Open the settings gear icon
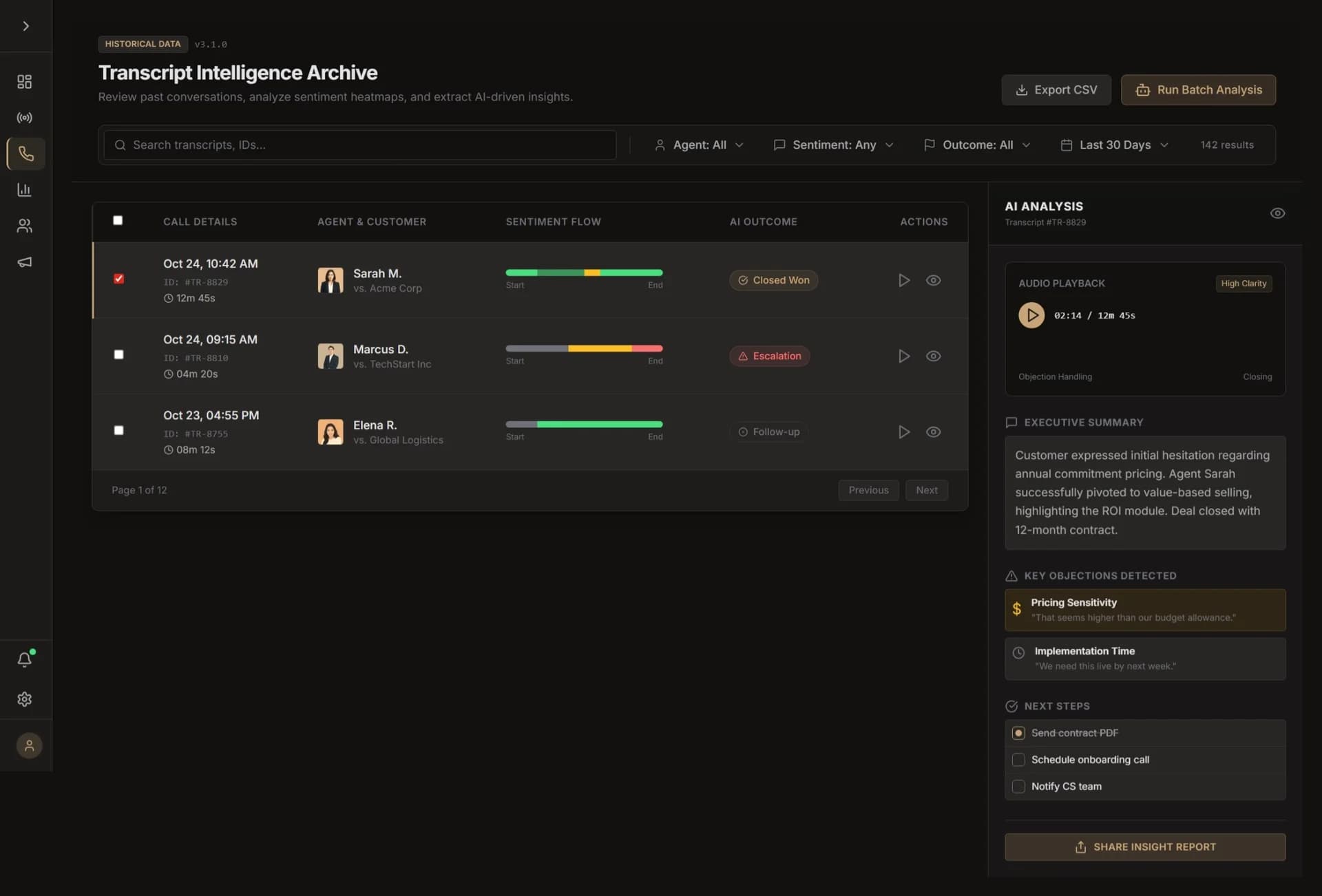The width and height of the screenshot is (1322, 896). coord(25,699)
